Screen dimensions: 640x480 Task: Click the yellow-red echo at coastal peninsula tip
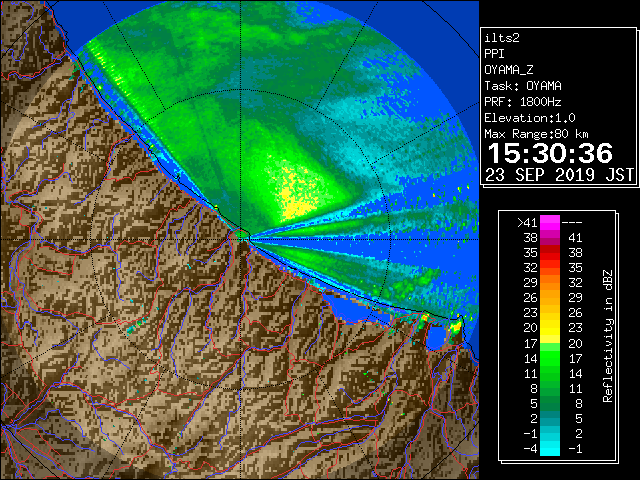456,326
